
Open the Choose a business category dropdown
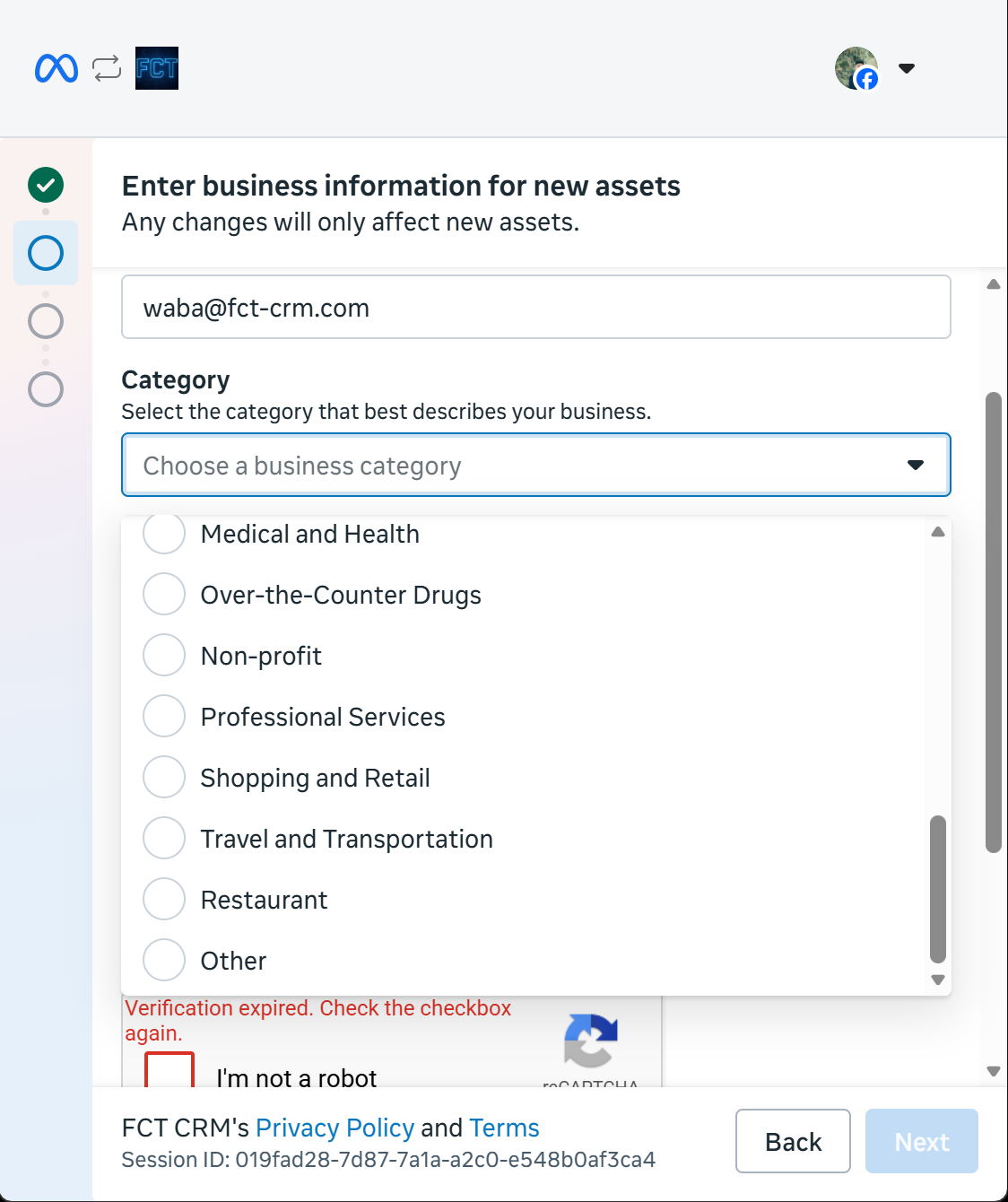click(536, 465)
